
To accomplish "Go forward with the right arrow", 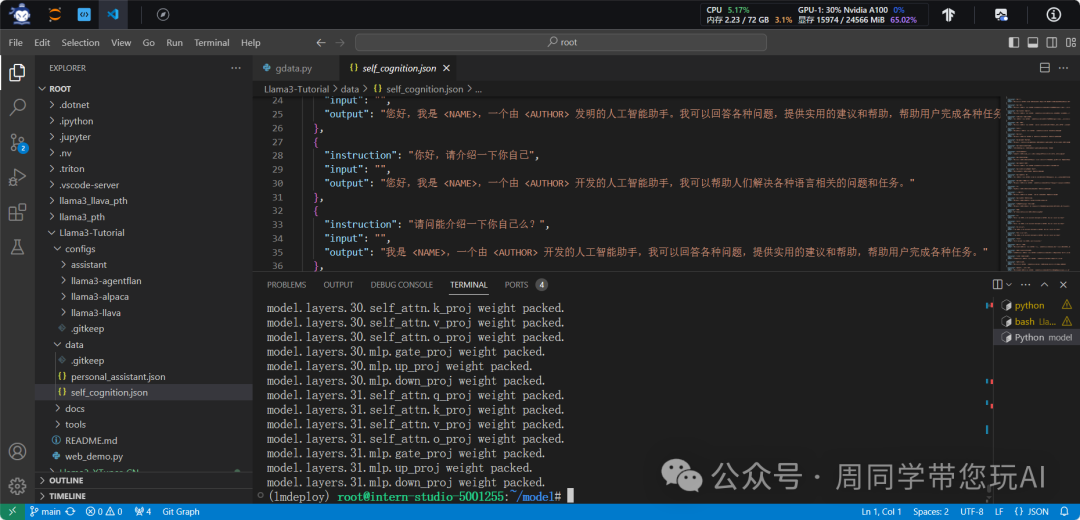I will (x=340, y=43).
